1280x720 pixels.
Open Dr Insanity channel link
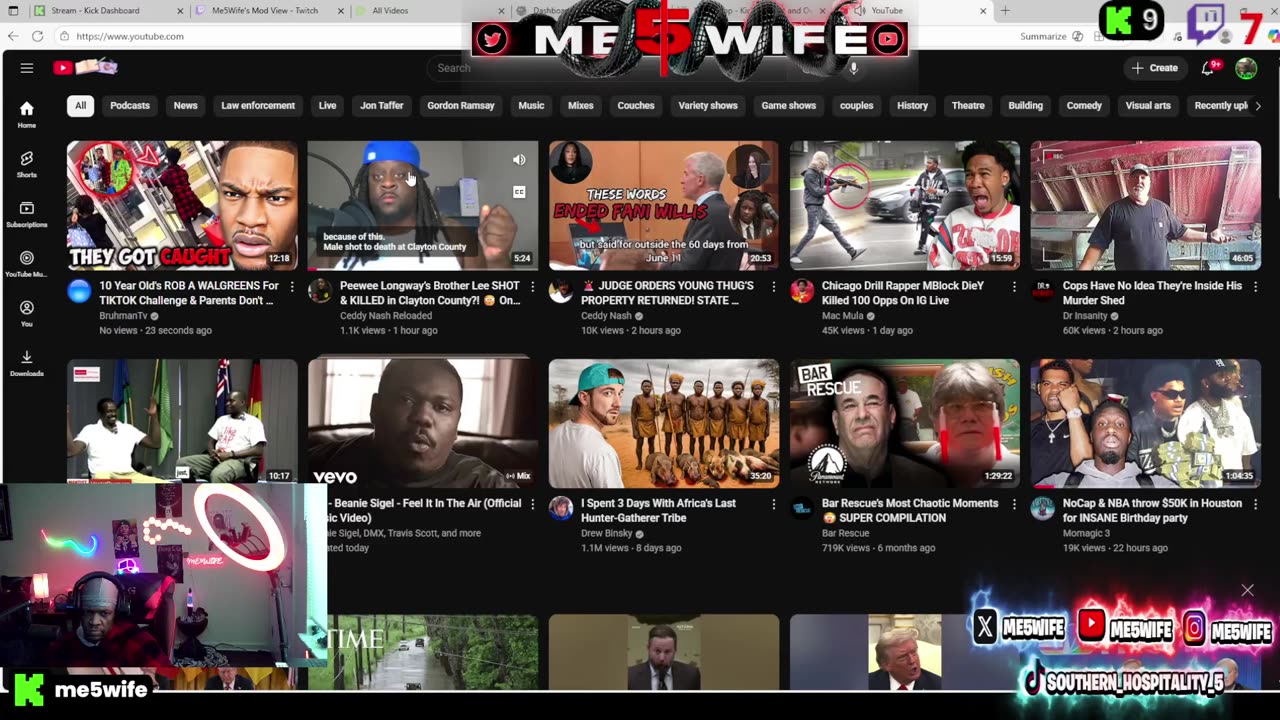click(1085, 316)
